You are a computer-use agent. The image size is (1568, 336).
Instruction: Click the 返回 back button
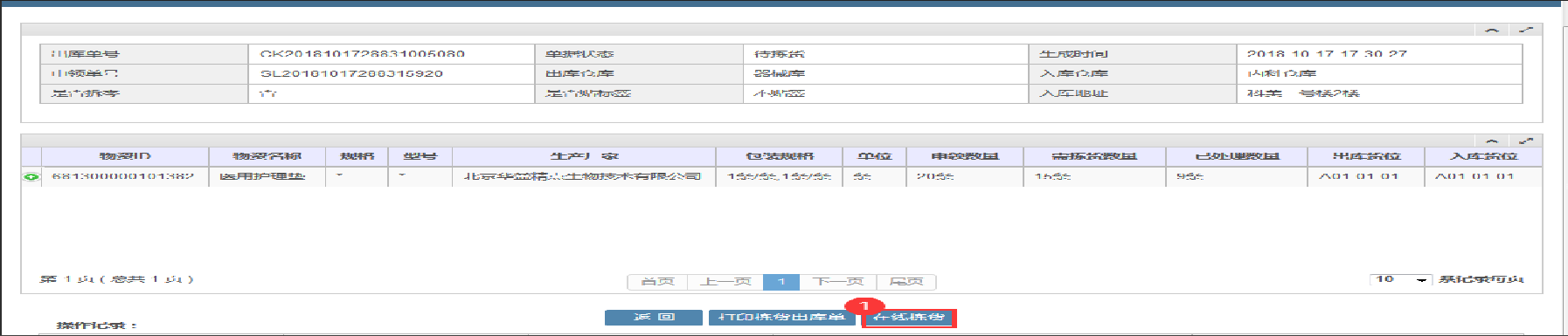click(x=654, y=318)
